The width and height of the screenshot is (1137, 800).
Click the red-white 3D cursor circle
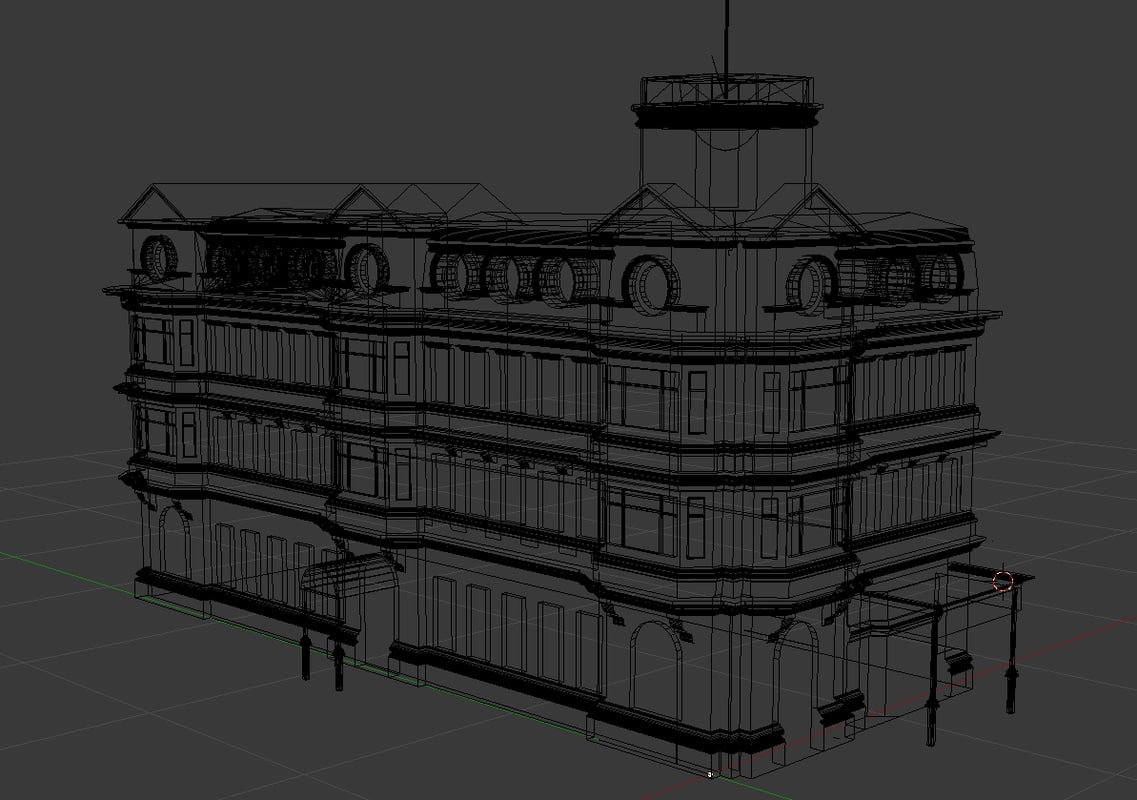click(1003, 581)
